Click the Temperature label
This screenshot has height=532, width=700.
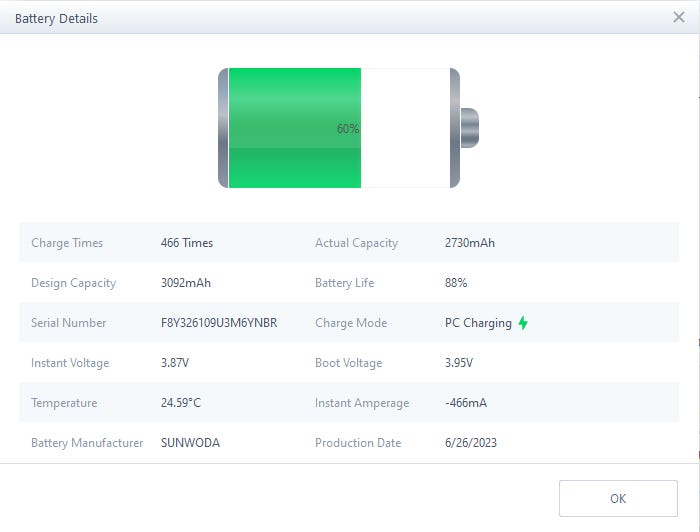click(64, 403)
